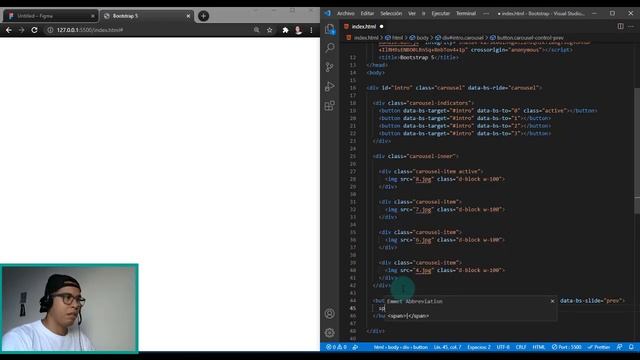View site information icon in the address bar
Viewport: 640px width, 360px height.
pyautogui.click(x=50, y=30)
